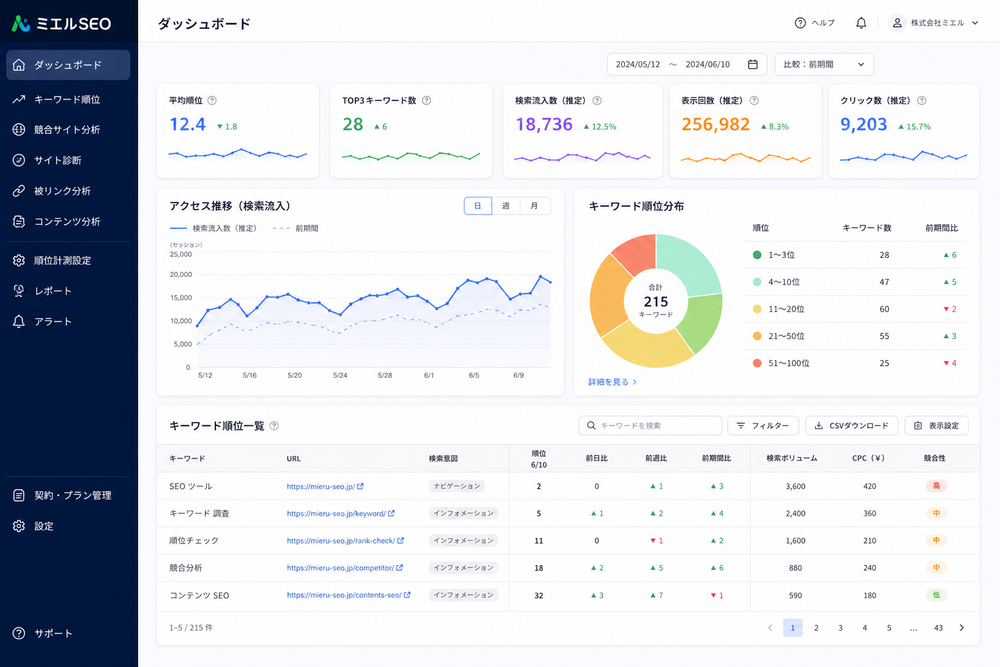Screen dimensions: 1000x667
Task: Click help icon beside クリック数（推定）
Action: [922, 100]
